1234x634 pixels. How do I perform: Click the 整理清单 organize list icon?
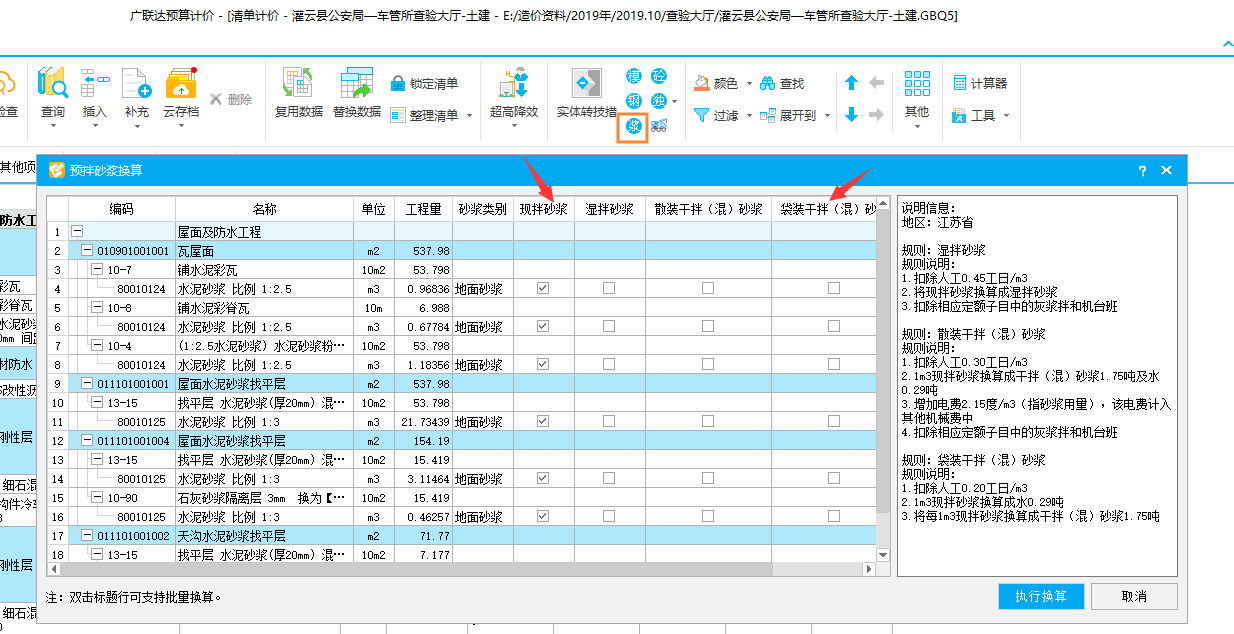pyautogui.click(x=397, y=115)
